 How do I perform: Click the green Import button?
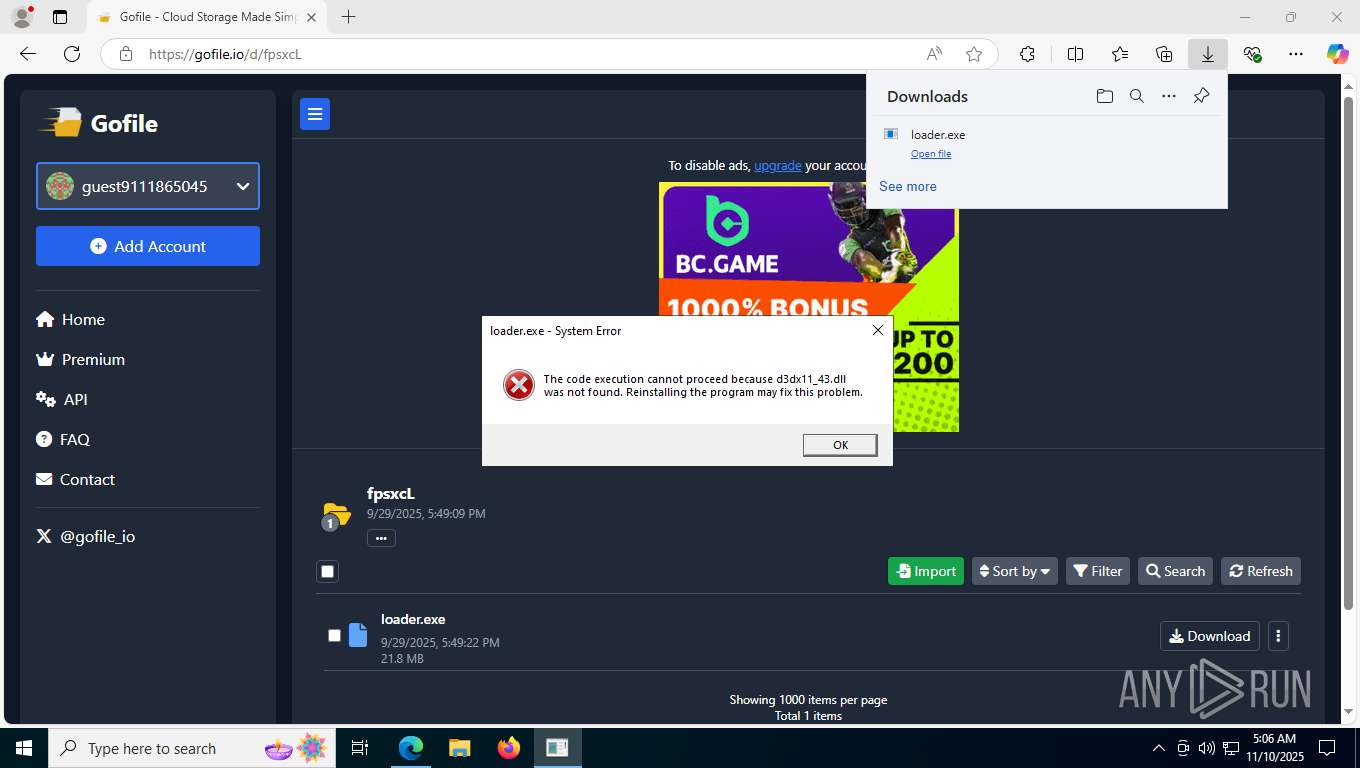926,571
